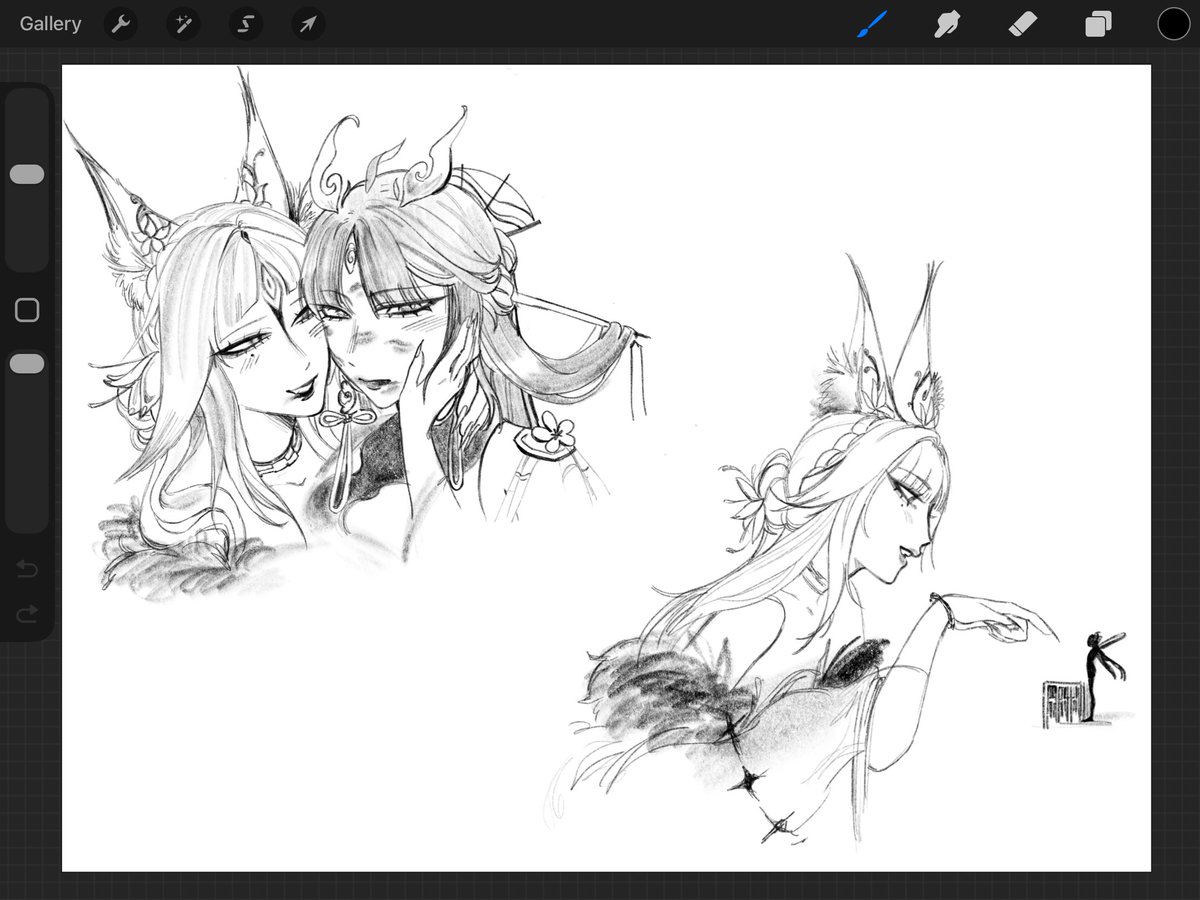
Task: Undo the last stroke with undo arrow
Action: point(27,569)
